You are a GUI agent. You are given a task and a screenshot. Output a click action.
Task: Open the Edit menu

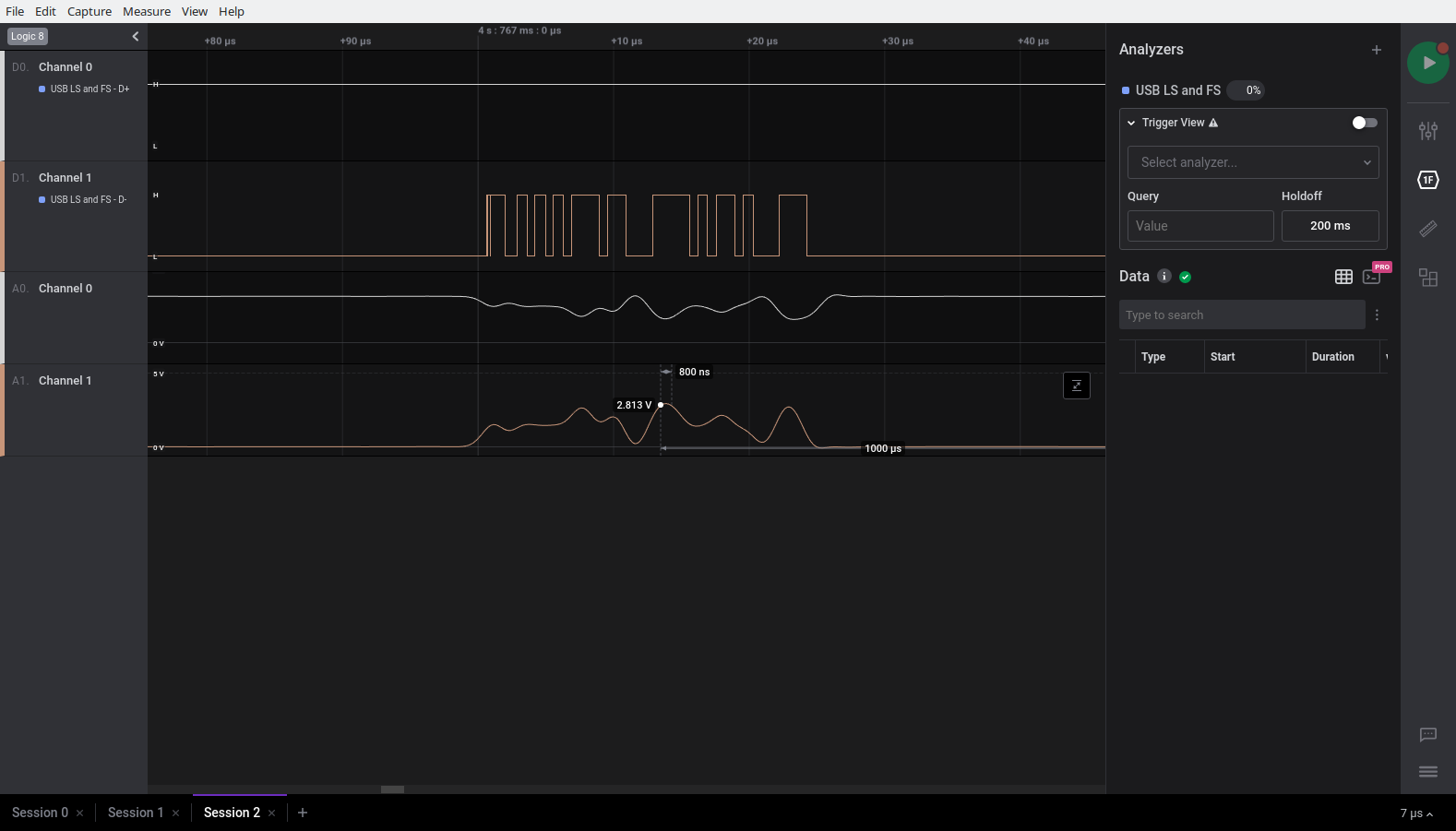tap(45, 11)
